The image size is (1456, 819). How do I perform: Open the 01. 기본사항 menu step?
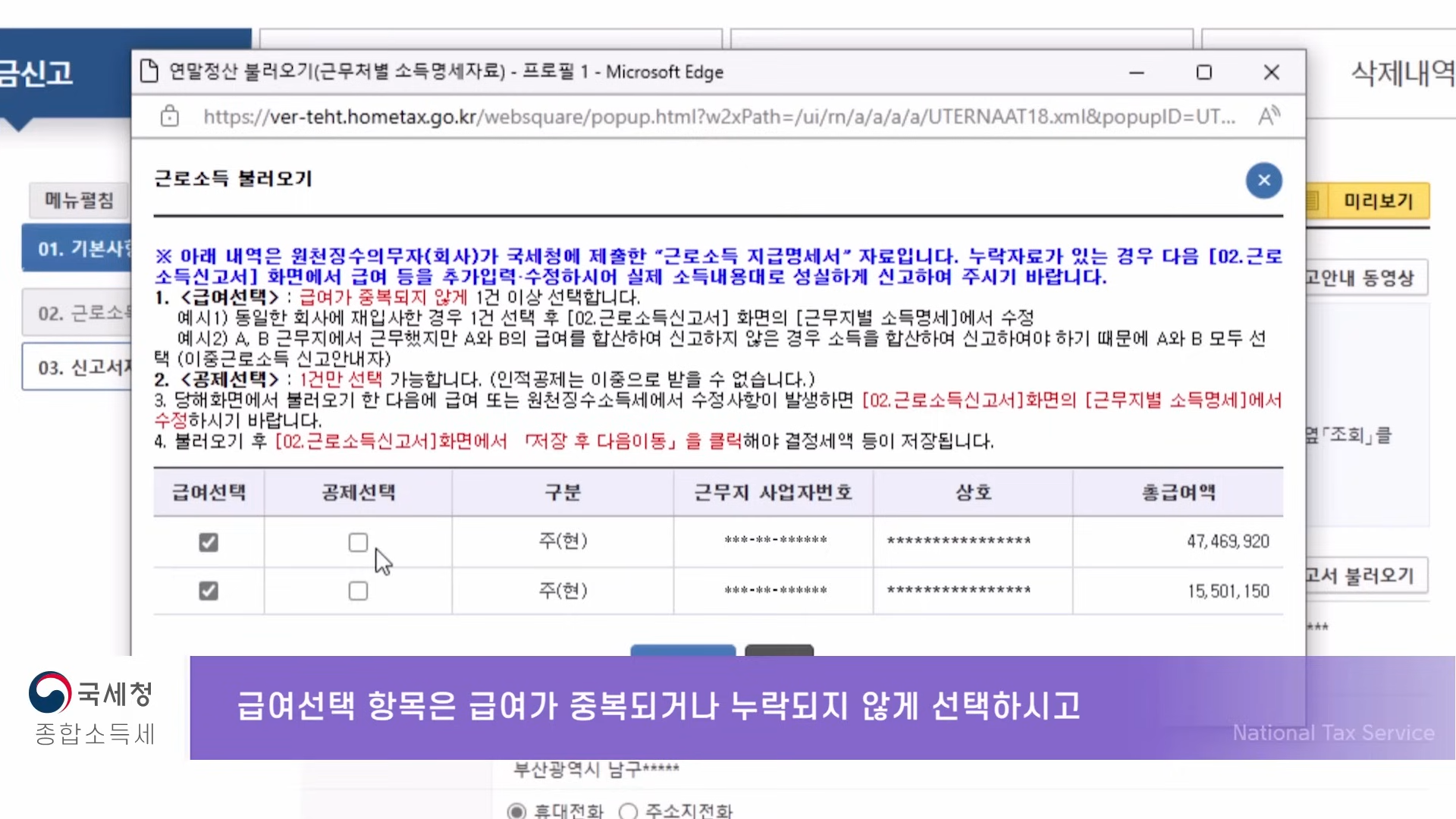click(x=77, y=249)
